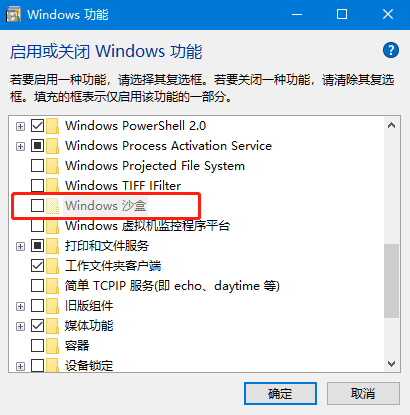Click the folder icon next to 媒体功能
Screen dimensions: 410x415
[52, 326]
